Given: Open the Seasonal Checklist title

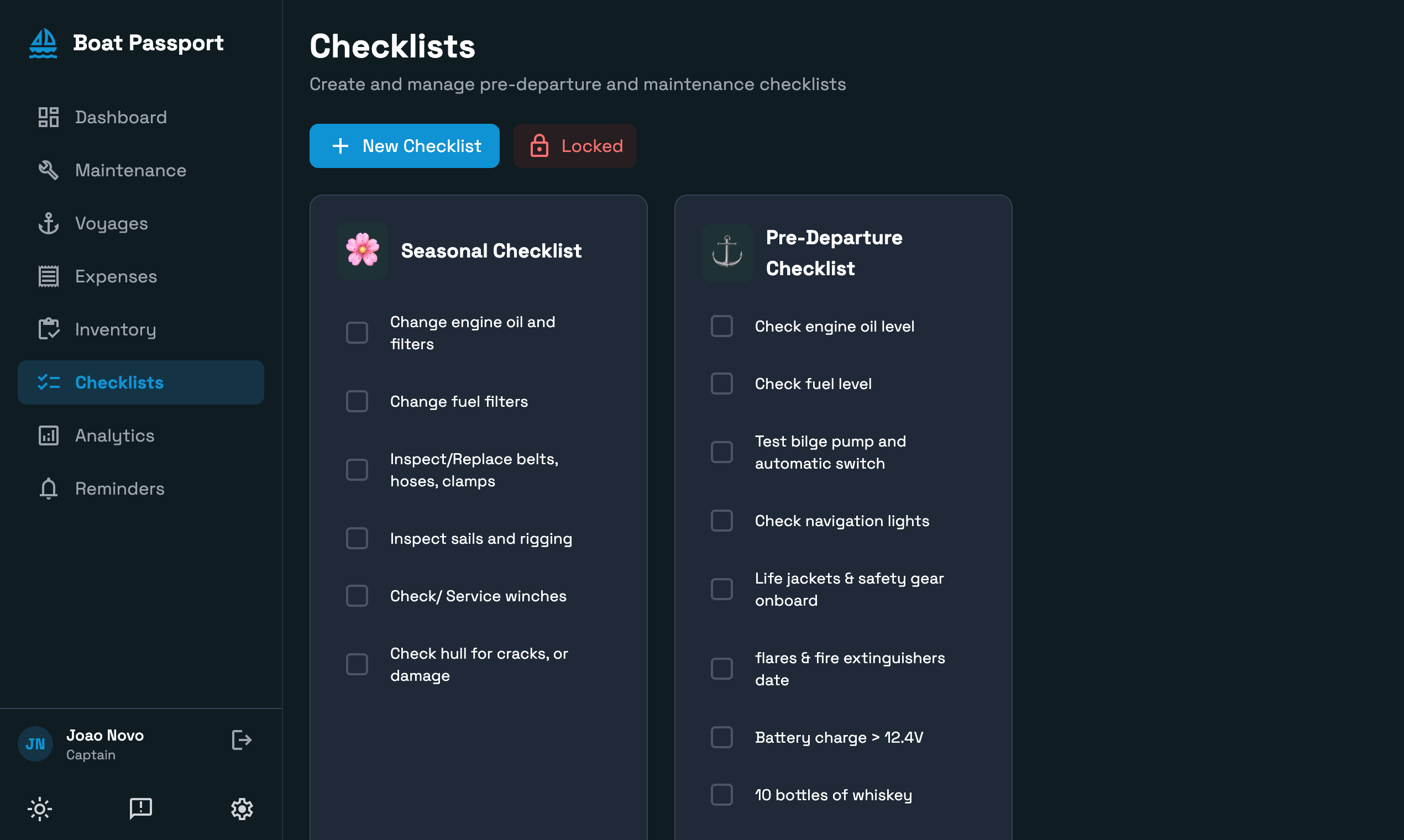Looking at the screenshot, I should (x=491, y=251).
